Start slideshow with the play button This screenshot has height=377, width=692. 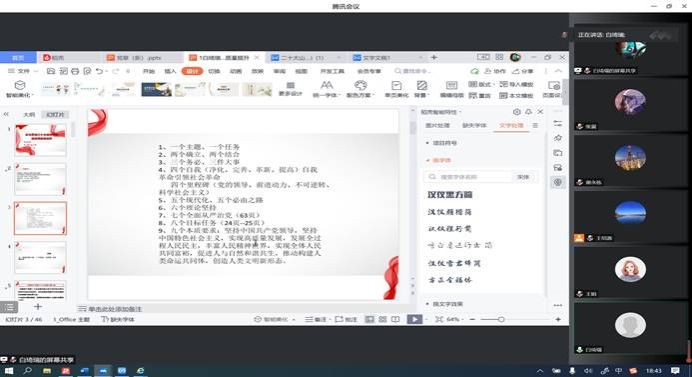(x=414, y=319)
